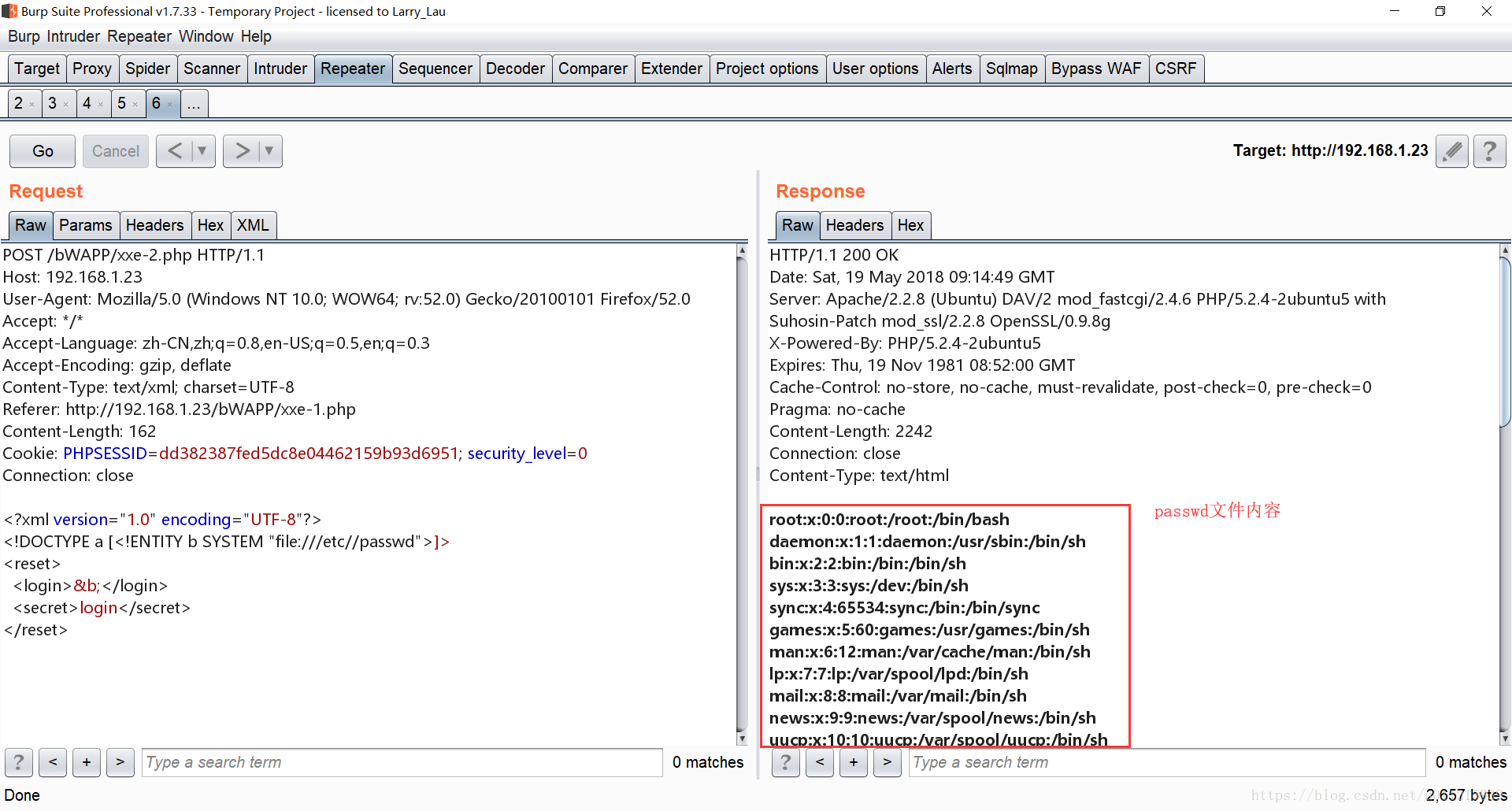Image resolution: width=1512 pixels, height=811 pixels.
Task: Close Repeater tab 2
Action: 31,105
